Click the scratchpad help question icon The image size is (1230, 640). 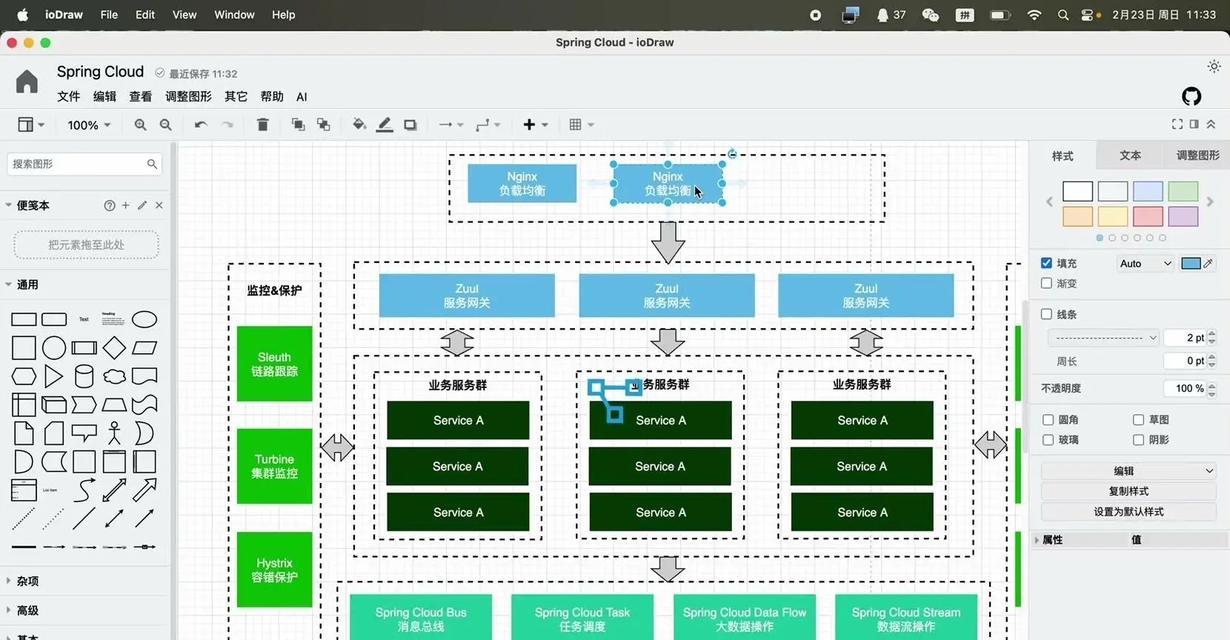click(x=110, y=205)
